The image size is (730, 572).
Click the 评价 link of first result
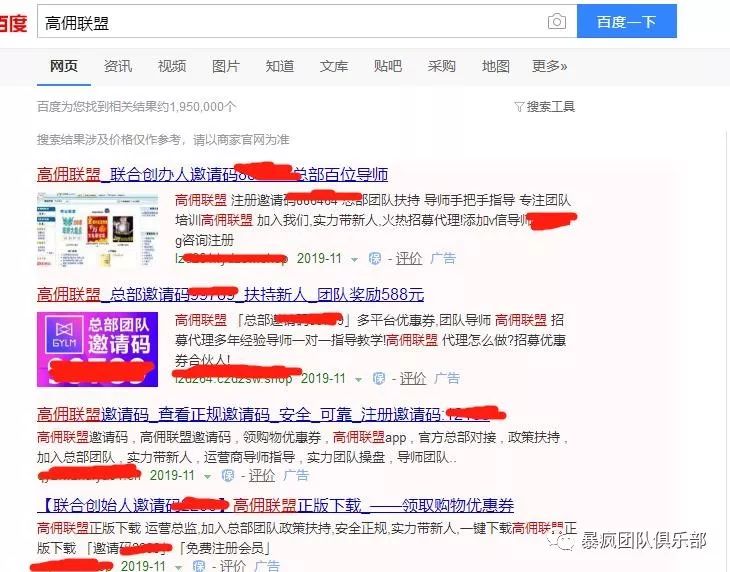[x=409, y=258]
